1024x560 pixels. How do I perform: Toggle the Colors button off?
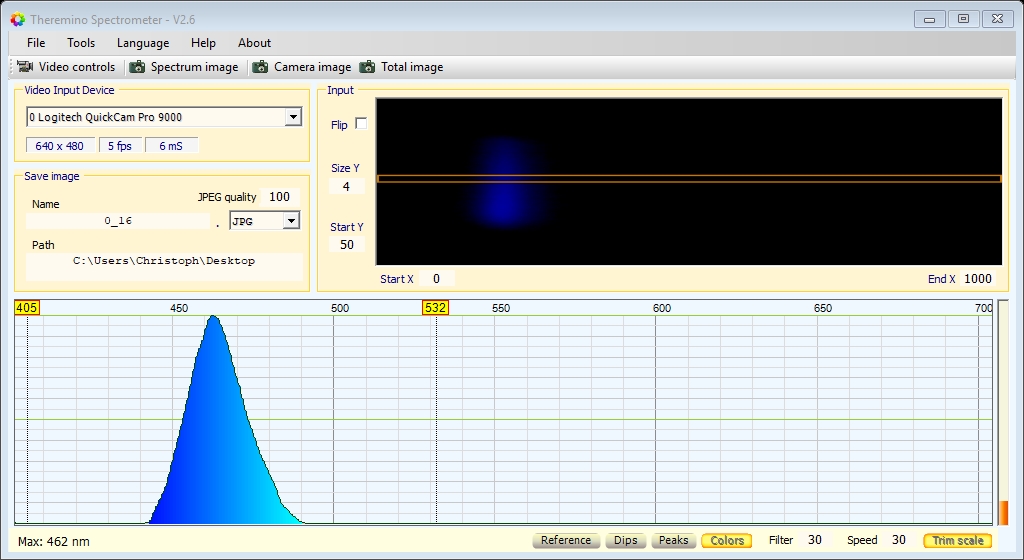[x=727, y=540]
